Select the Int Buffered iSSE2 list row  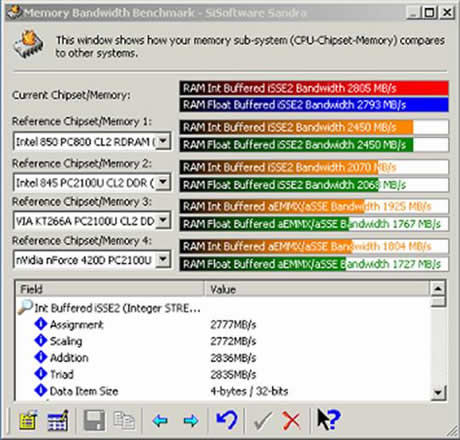(x=117, y=308)
